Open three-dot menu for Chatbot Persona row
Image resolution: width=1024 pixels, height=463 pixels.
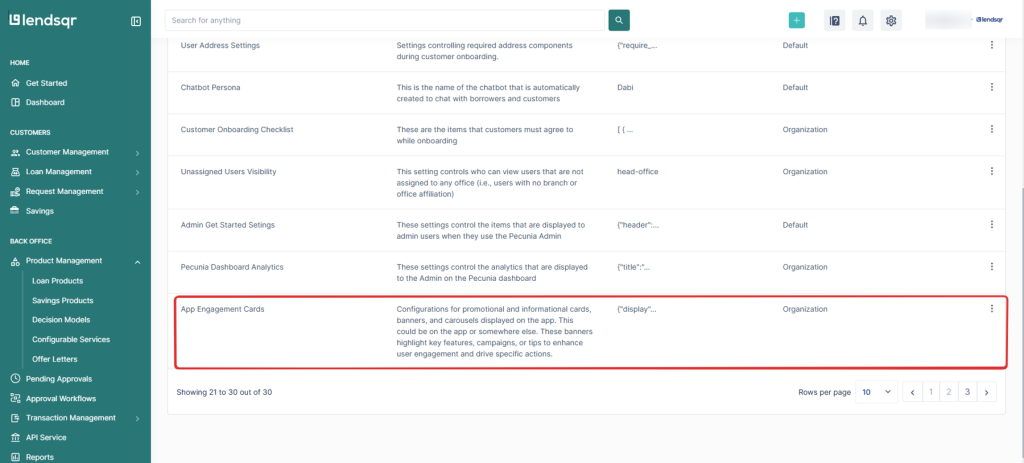coord(991,87)
